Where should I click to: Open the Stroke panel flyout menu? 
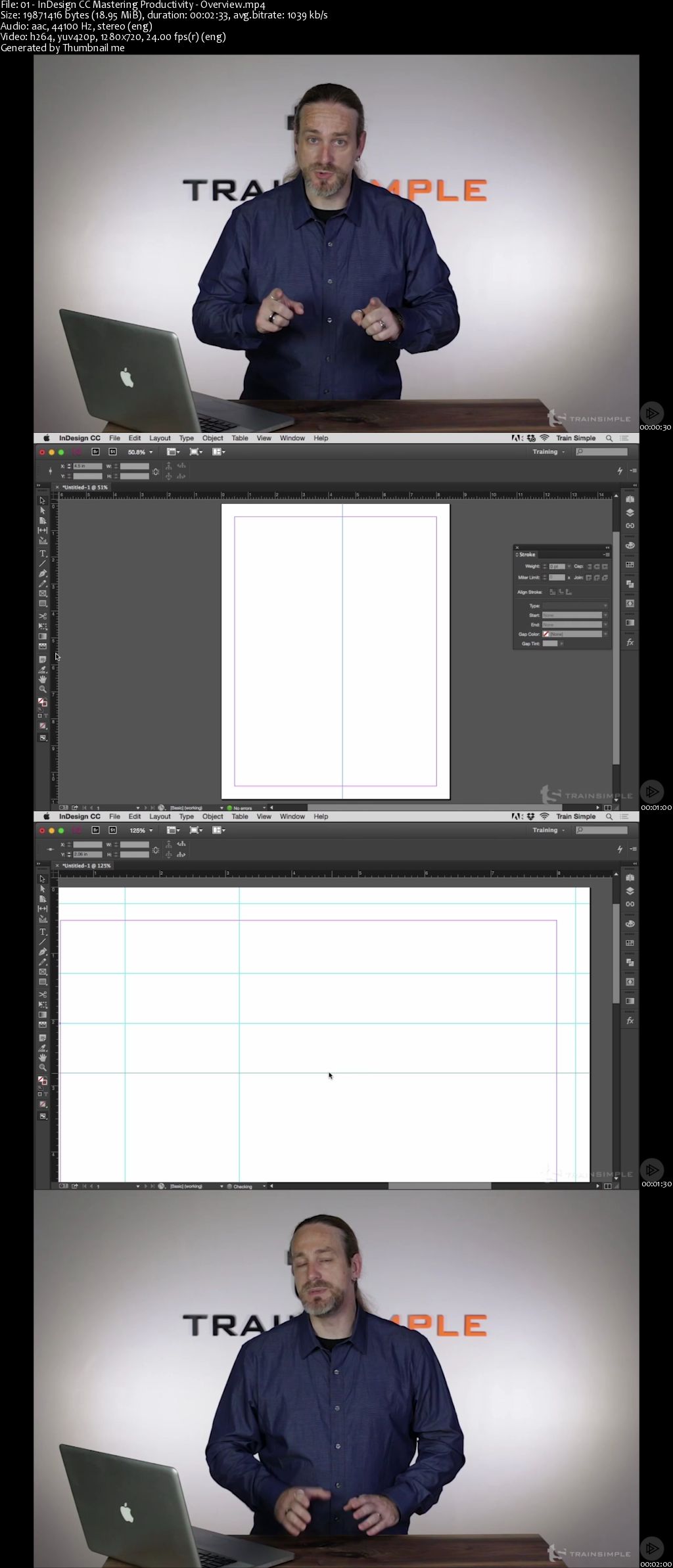pos(606,554)
